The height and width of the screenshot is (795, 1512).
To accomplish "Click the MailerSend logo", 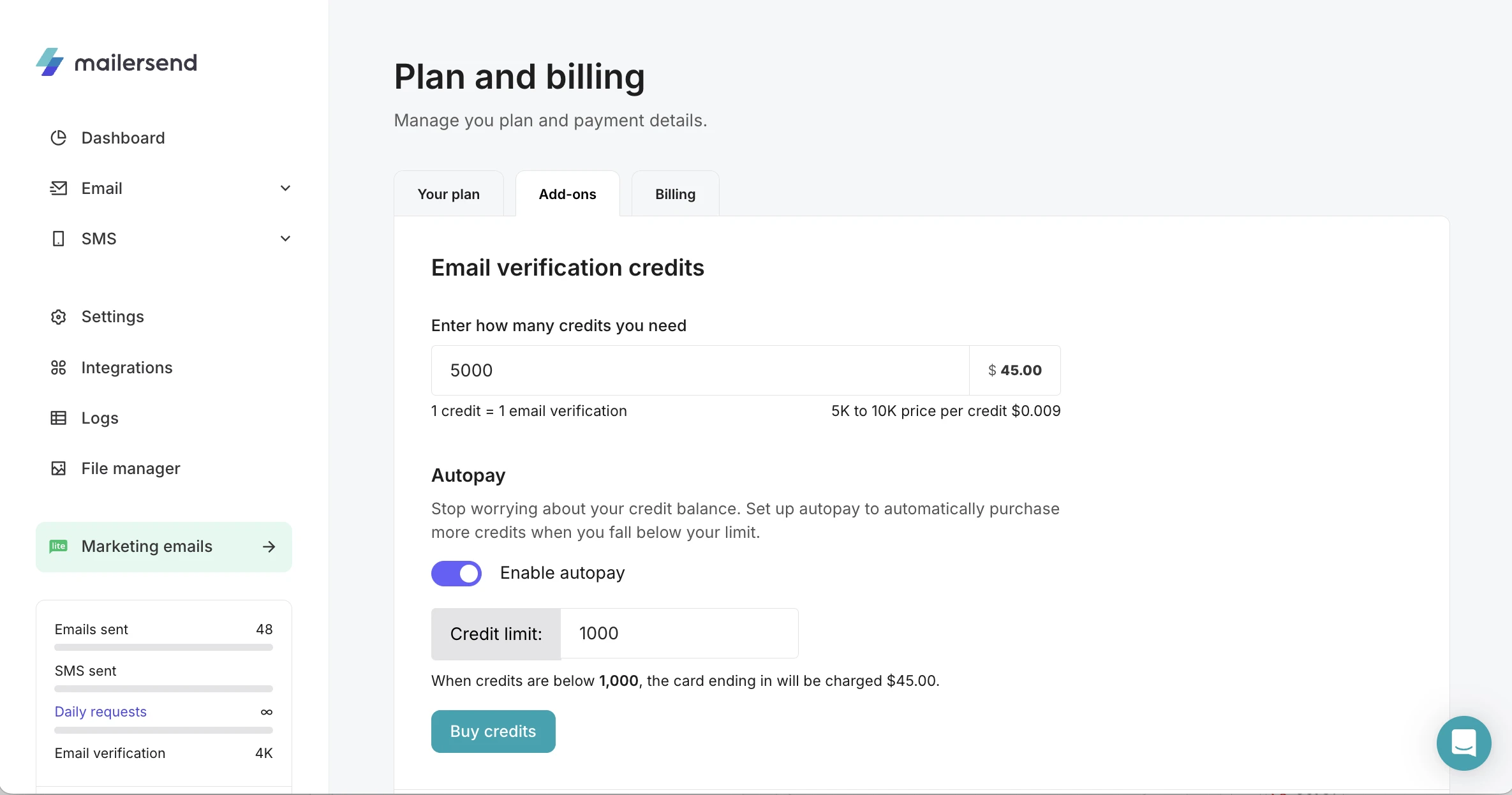I will pyautogui.click(x=116, y=62).
